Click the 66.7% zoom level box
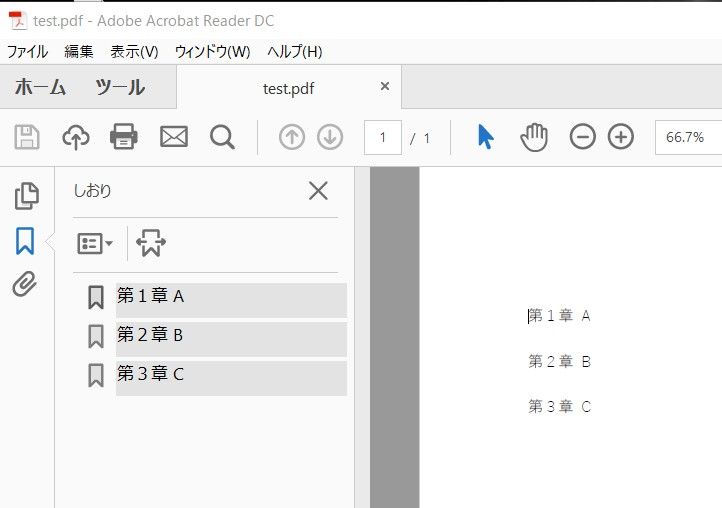Screen dimensions: 722x508 click(x=688, y=137)
